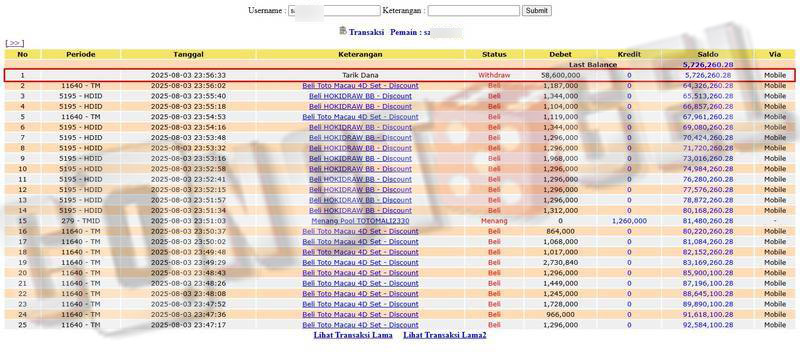Open Beli Toto Macau 4D Set link in row 16
Image resolution: width=800 pixels, height=360 pixels.
[x=360, y=232]
